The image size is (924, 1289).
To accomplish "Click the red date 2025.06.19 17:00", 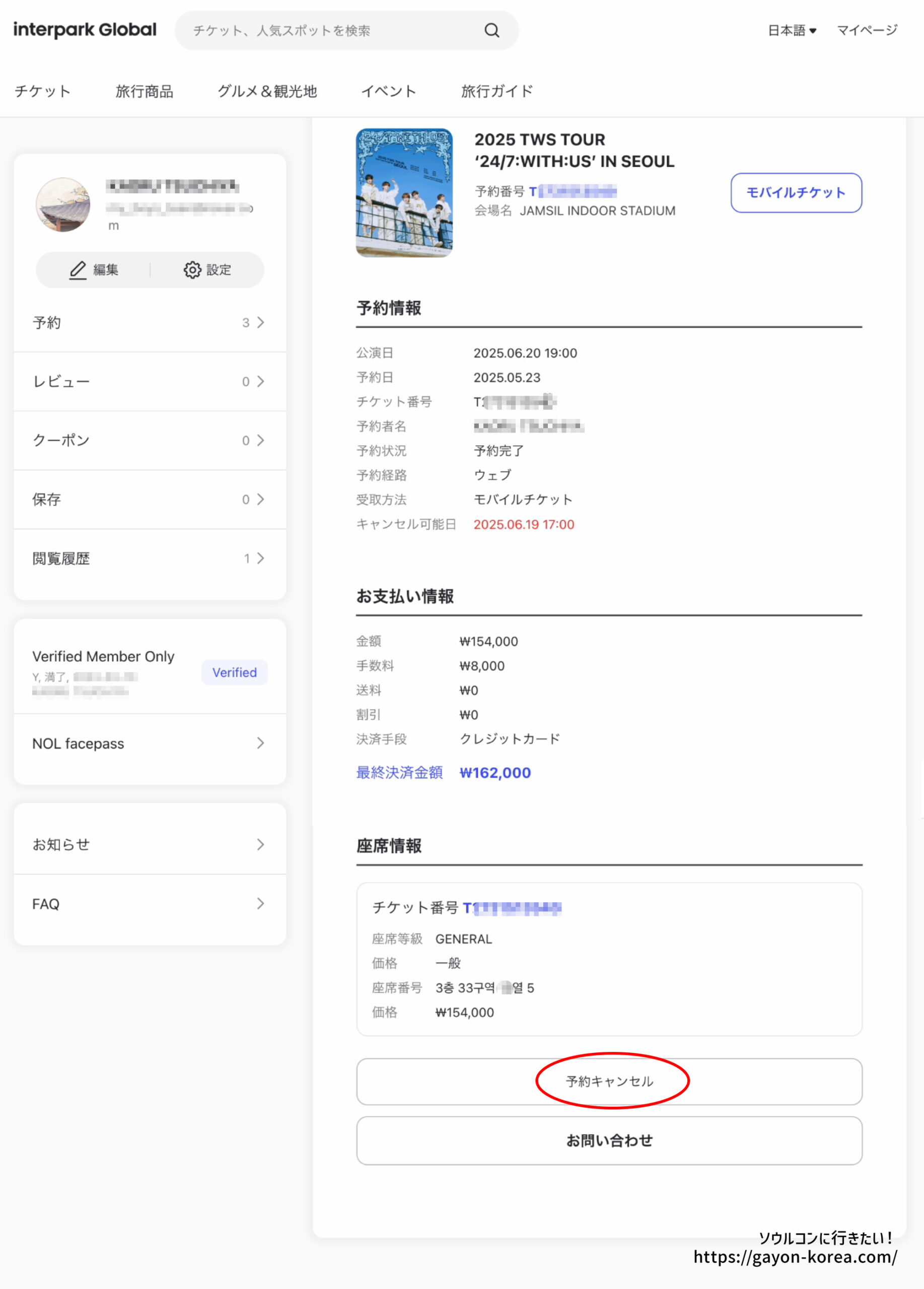I will click(x=524, y=525).
